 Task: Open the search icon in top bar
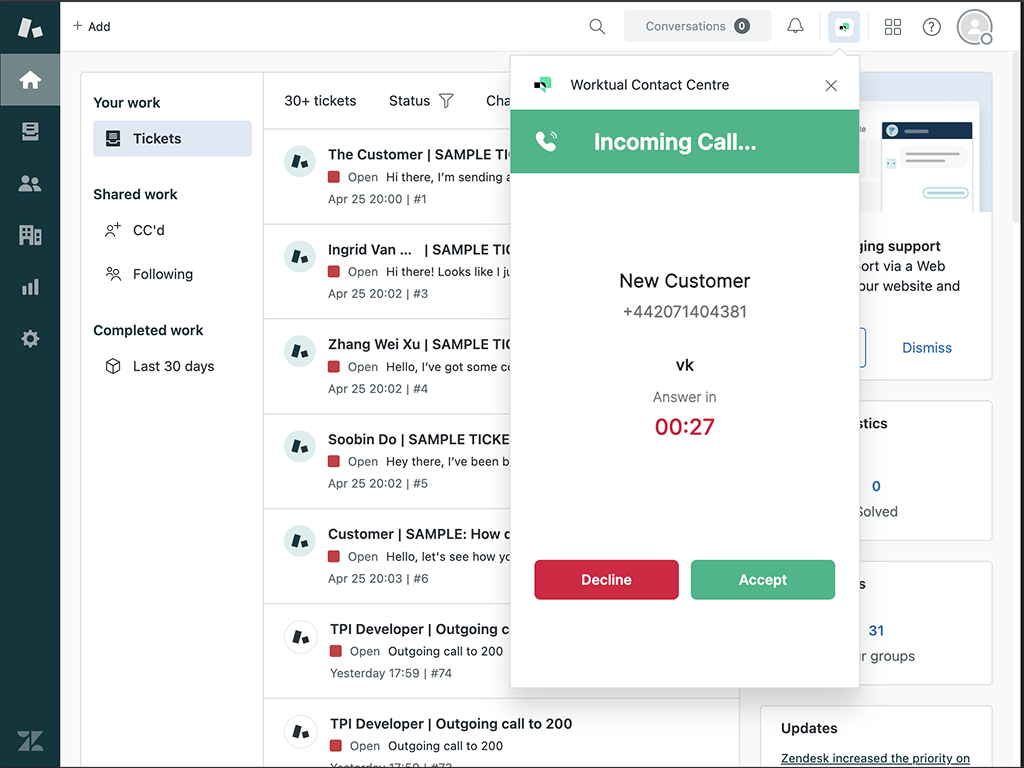597,27
